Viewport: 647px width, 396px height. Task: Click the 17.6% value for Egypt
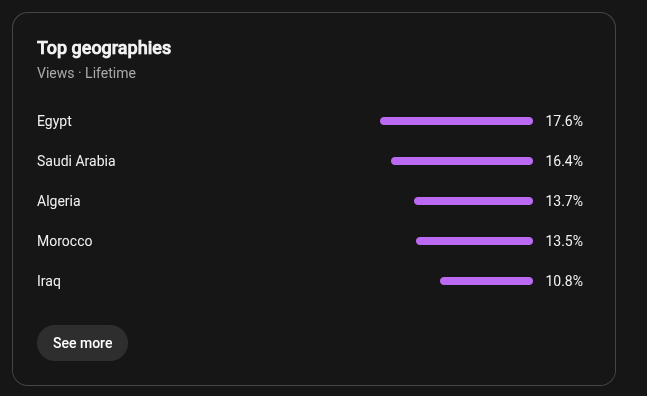tap(564, 121)
